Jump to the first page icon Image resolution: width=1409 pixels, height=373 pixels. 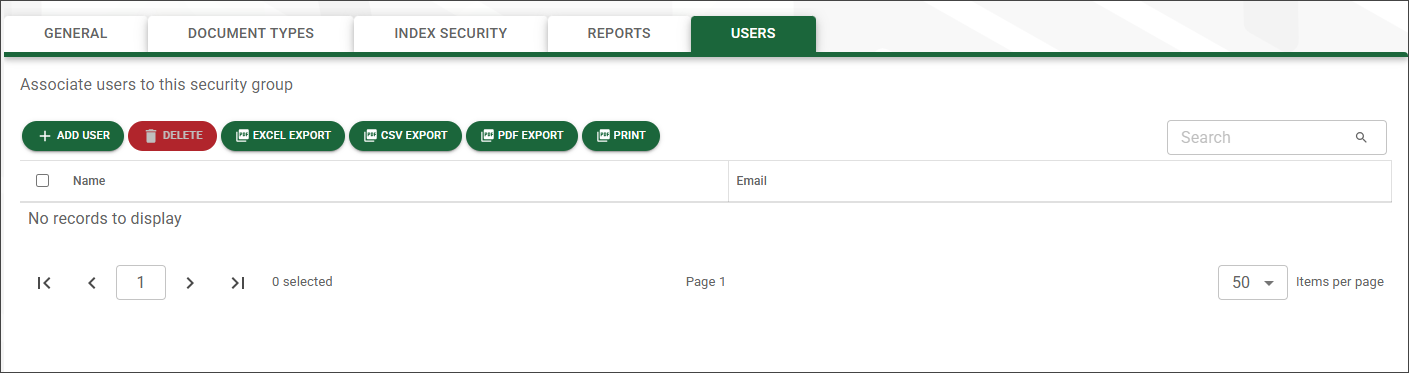click(x=44, y=283)
